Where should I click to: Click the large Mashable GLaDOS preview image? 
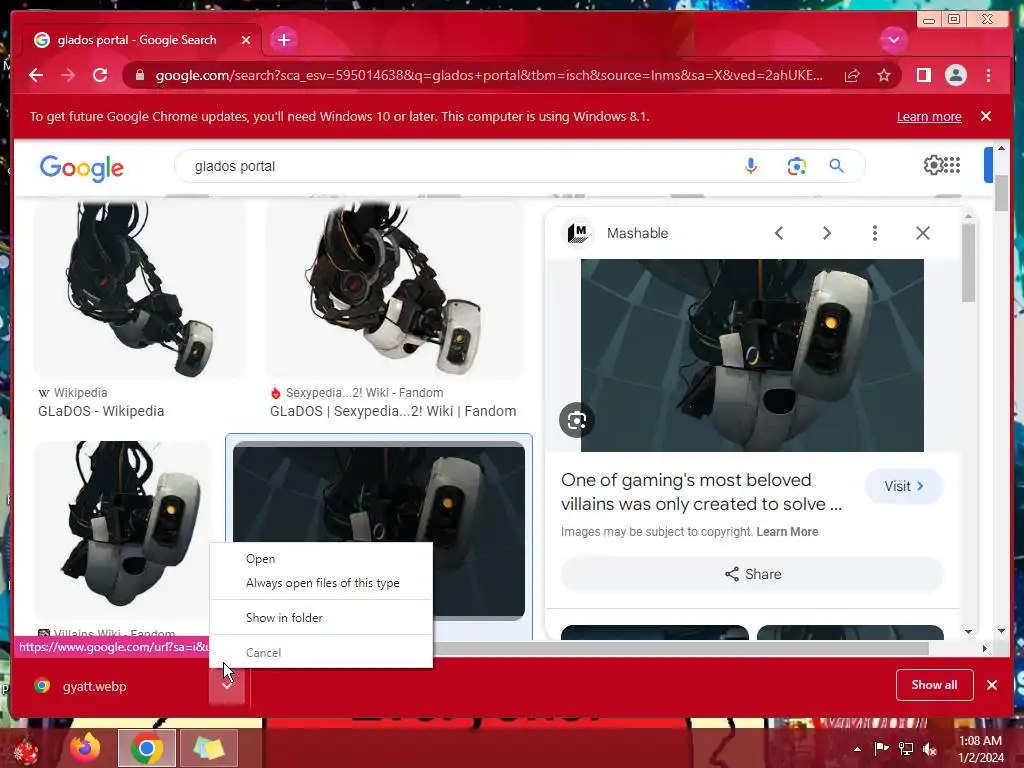pyautogui.click(x=752, y=355)
